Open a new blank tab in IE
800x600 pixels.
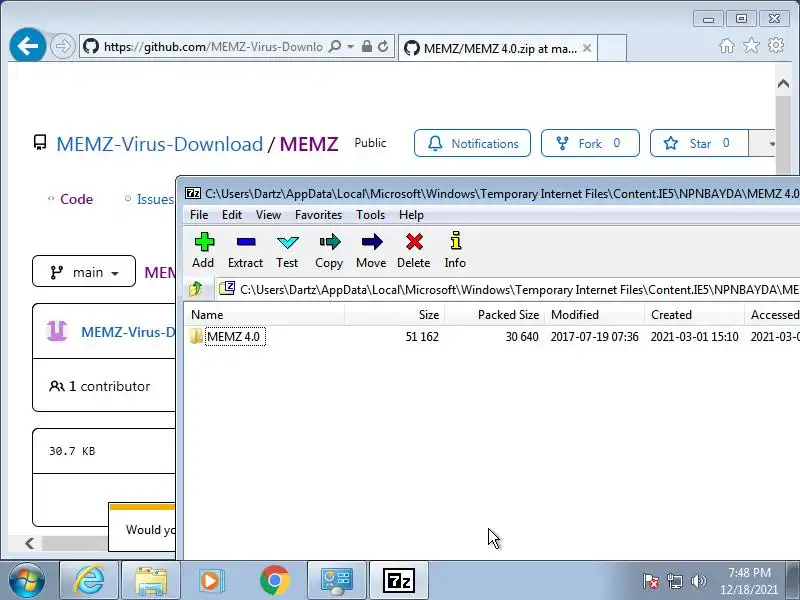[611, 48]
